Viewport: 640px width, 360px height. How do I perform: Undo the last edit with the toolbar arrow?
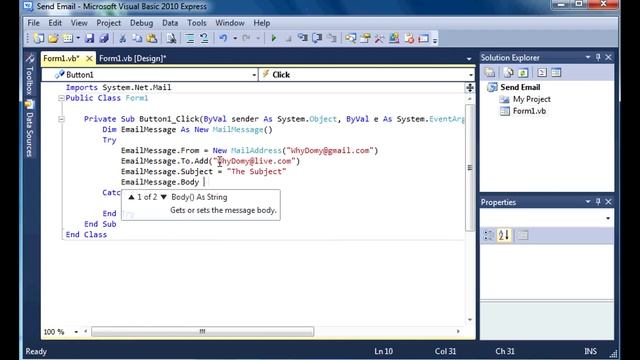(223, 38)
